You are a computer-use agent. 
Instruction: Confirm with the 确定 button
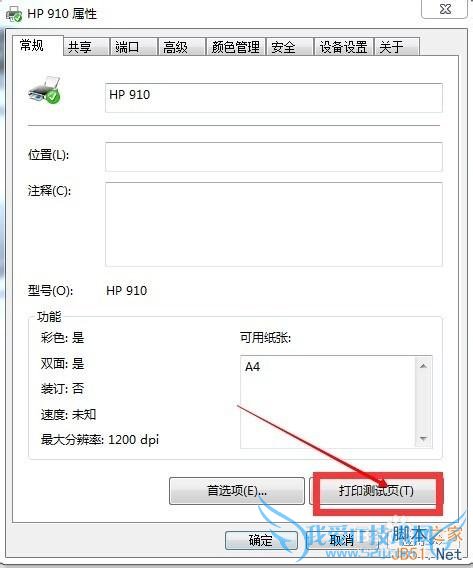261,540
